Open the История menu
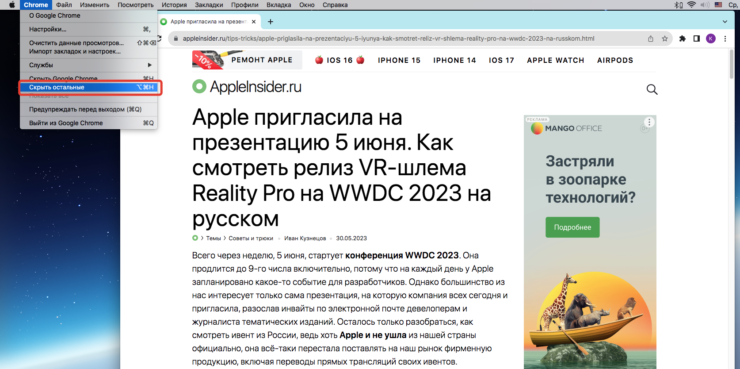Screen dimensions: 740x369 [174, 5]
